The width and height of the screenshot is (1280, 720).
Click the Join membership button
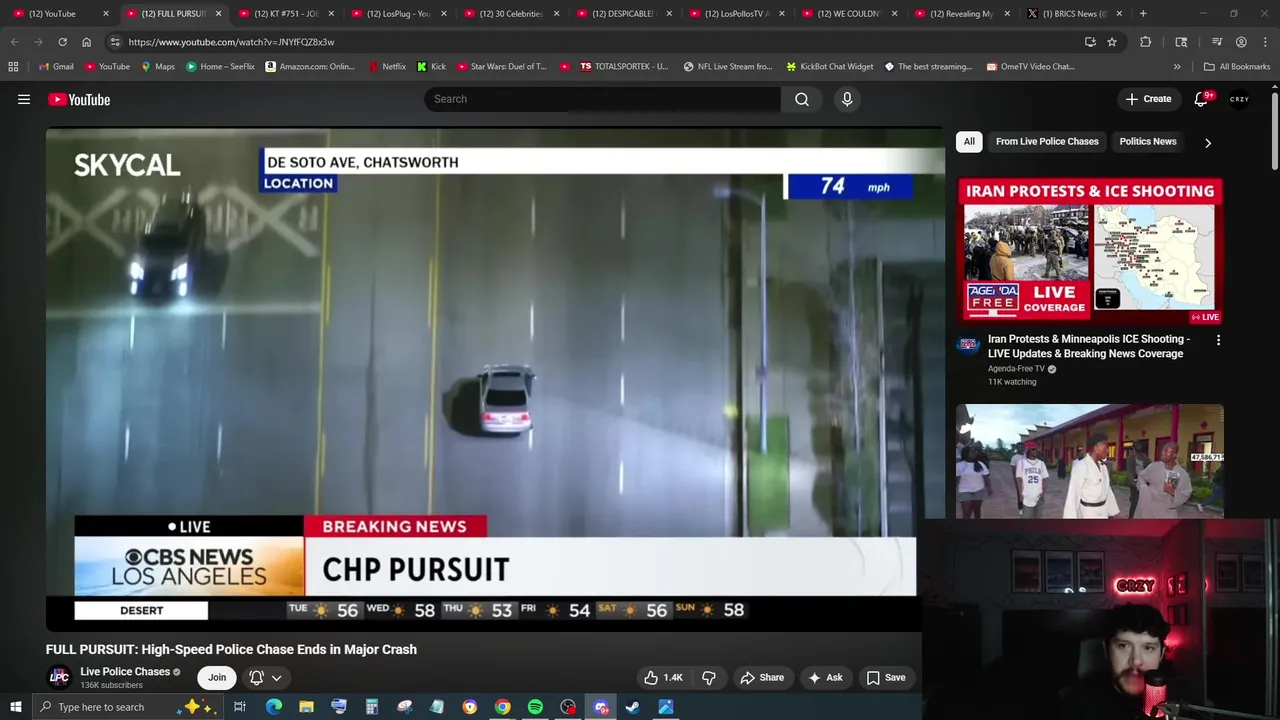[x=217, y=678]
